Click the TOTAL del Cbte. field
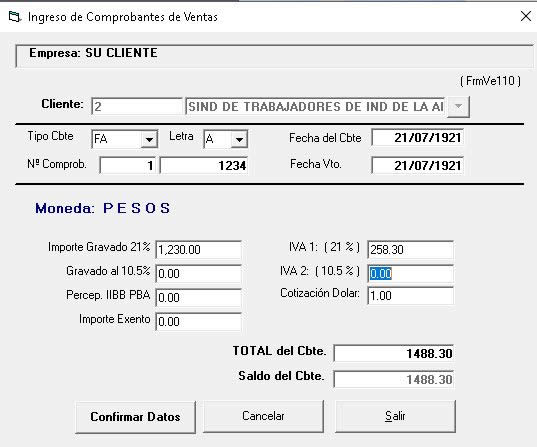537x447 pixels. coord(394,353)
